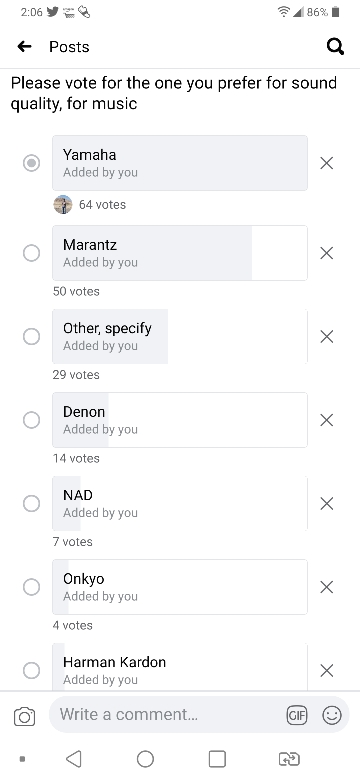Remove the Onkyo poll option
This screenshot has width=360, height=780.
coord(327,587)
